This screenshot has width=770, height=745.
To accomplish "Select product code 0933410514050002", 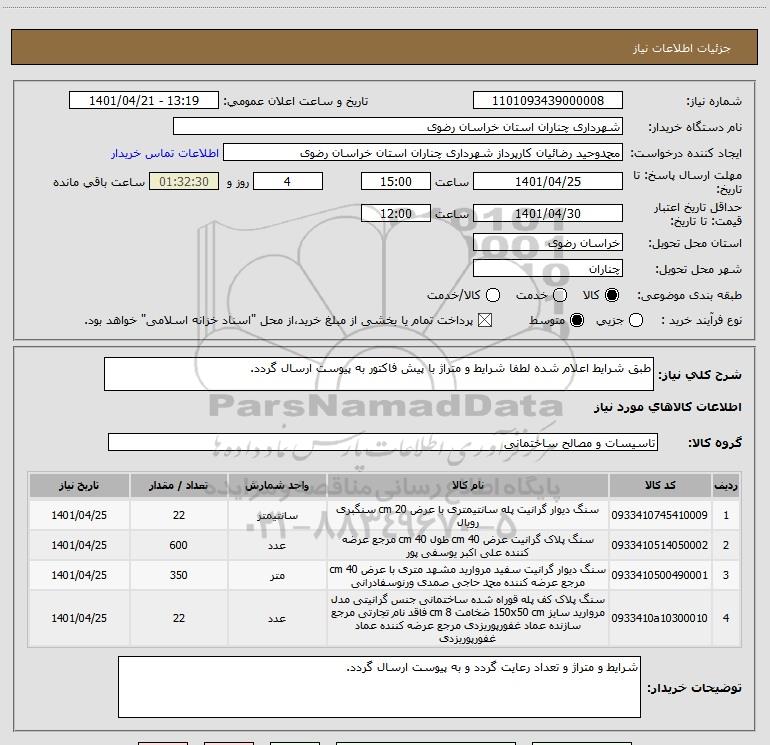I will tap(660, 545).
